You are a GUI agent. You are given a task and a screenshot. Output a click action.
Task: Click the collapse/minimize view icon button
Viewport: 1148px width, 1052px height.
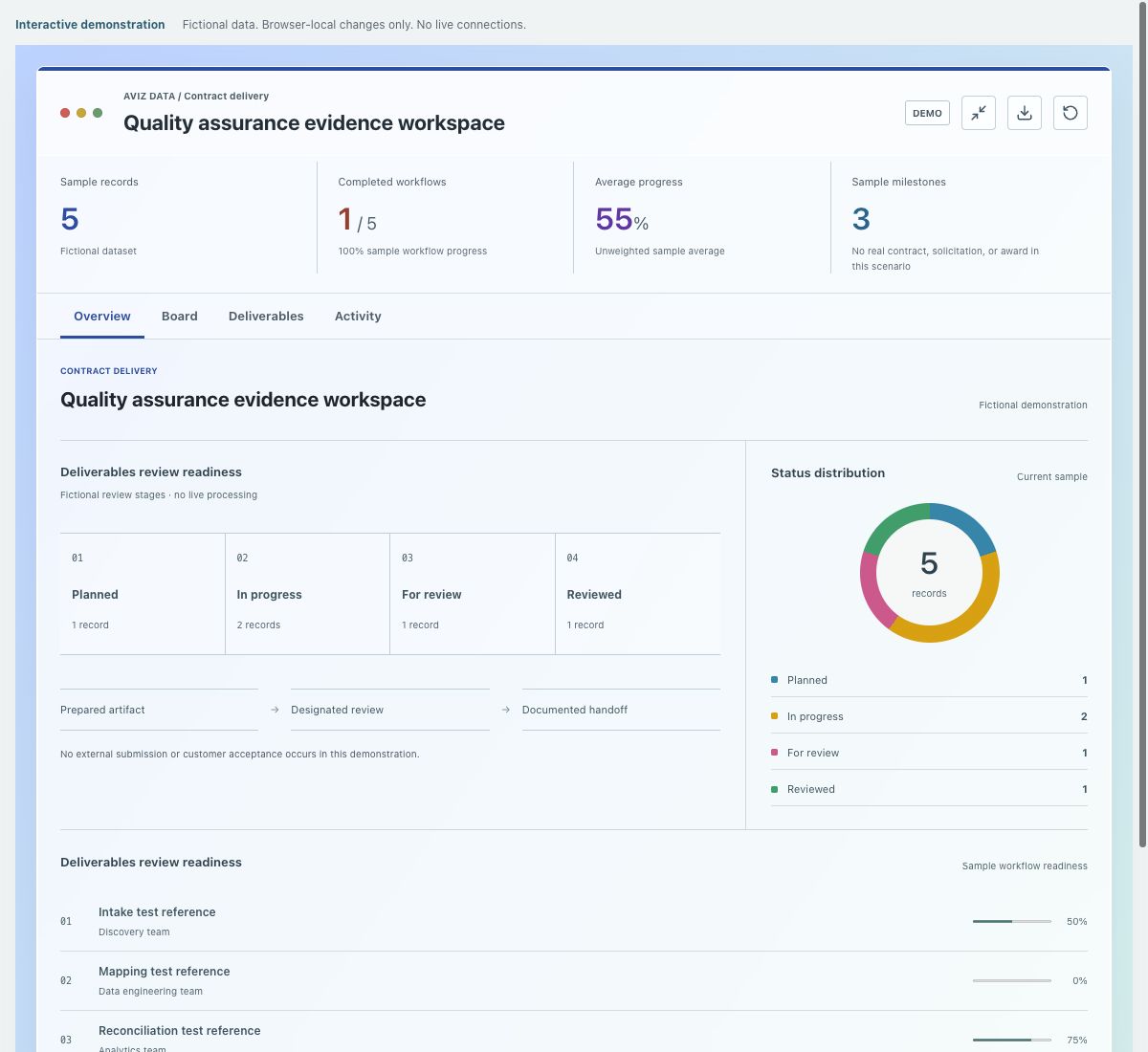pos(979,113)
